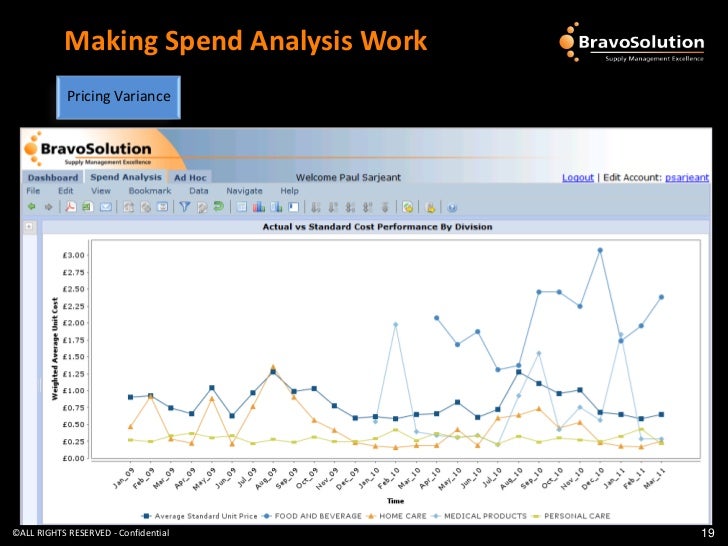
Task: Expand the side panel with the plus button
Action: point(29,227)
